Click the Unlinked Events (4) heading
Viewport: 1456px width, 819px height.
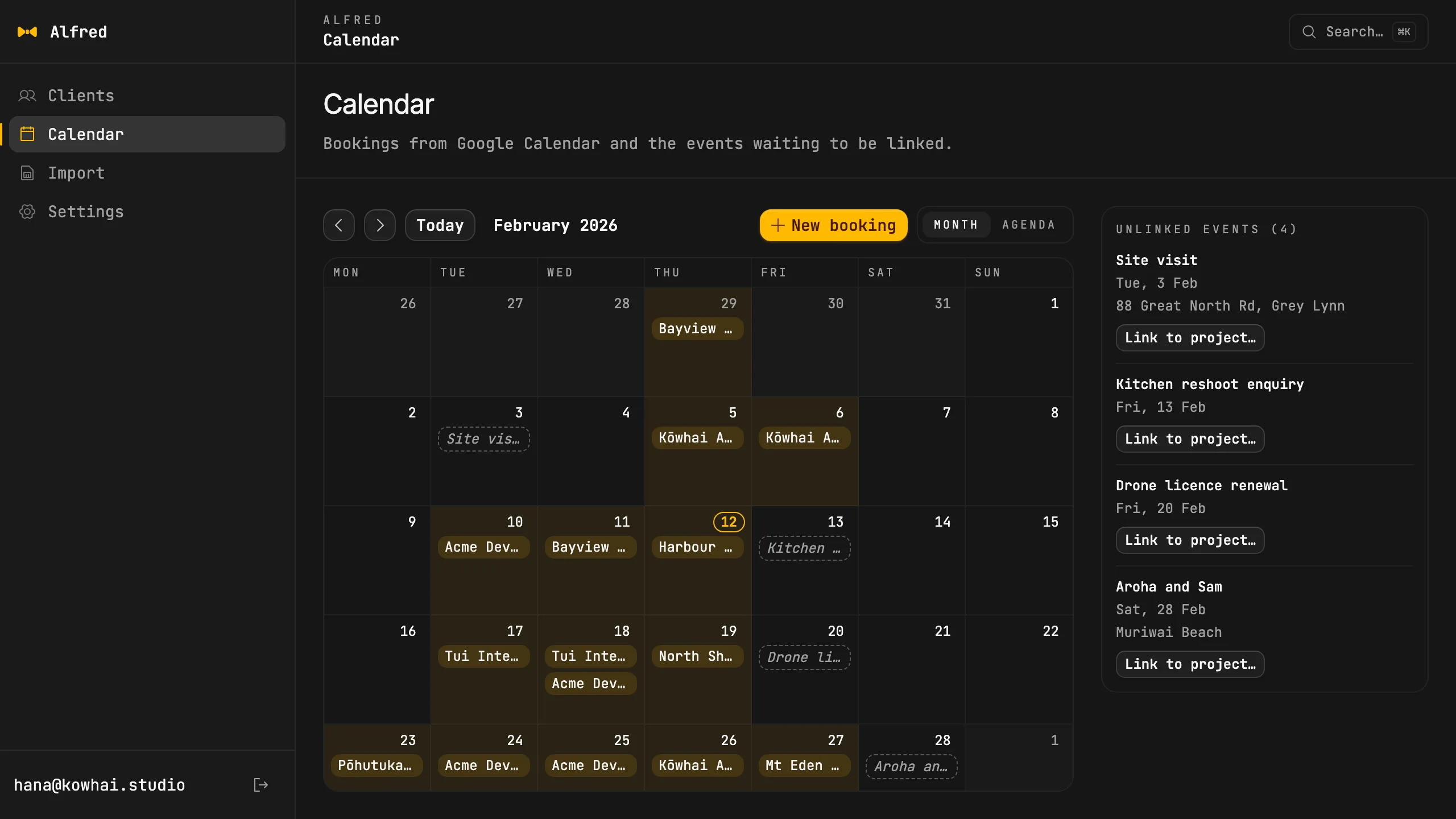tap(1206, 229)
